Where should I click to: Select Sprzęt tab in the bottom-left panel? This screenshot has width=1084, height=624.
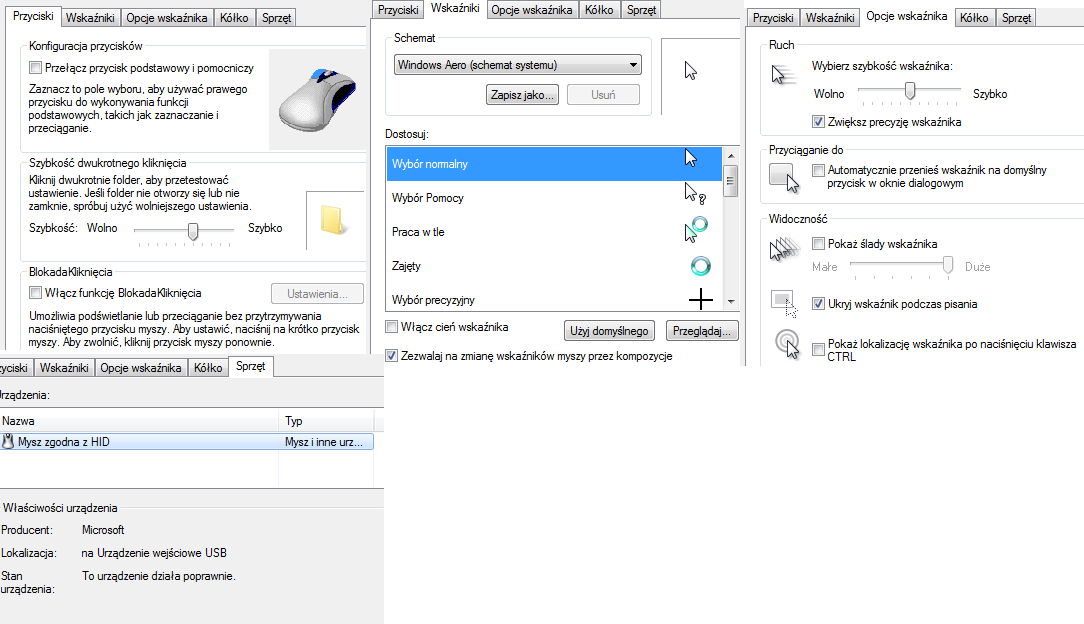(250, 366)
